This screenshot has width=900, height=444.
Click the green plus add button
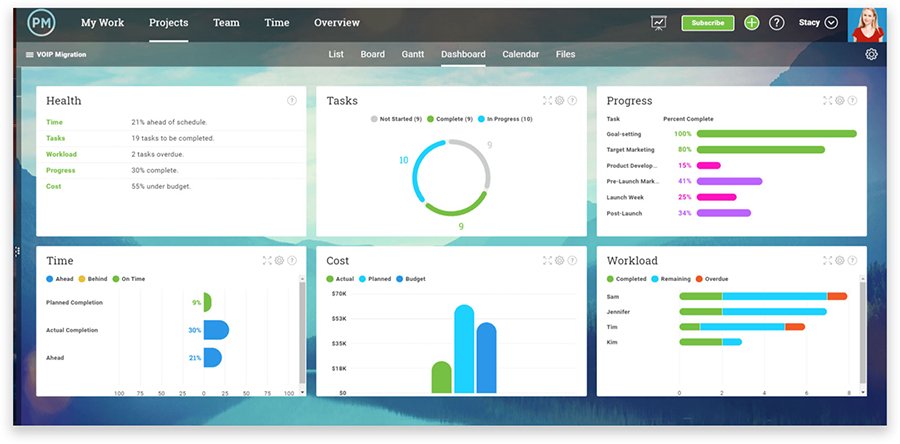tap(752, 23)
